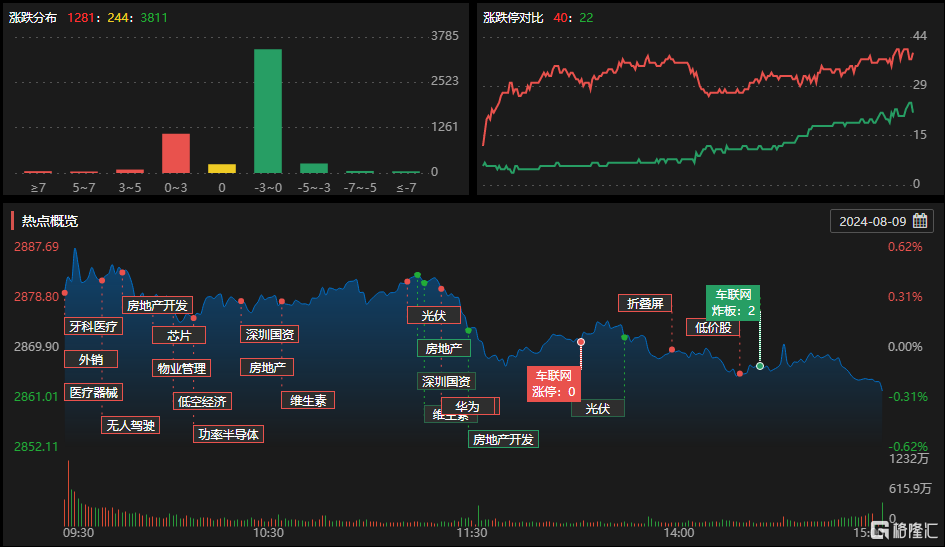
Task: Select the 牙科医疗 hotspot label
Action: (x=93, y=327)
